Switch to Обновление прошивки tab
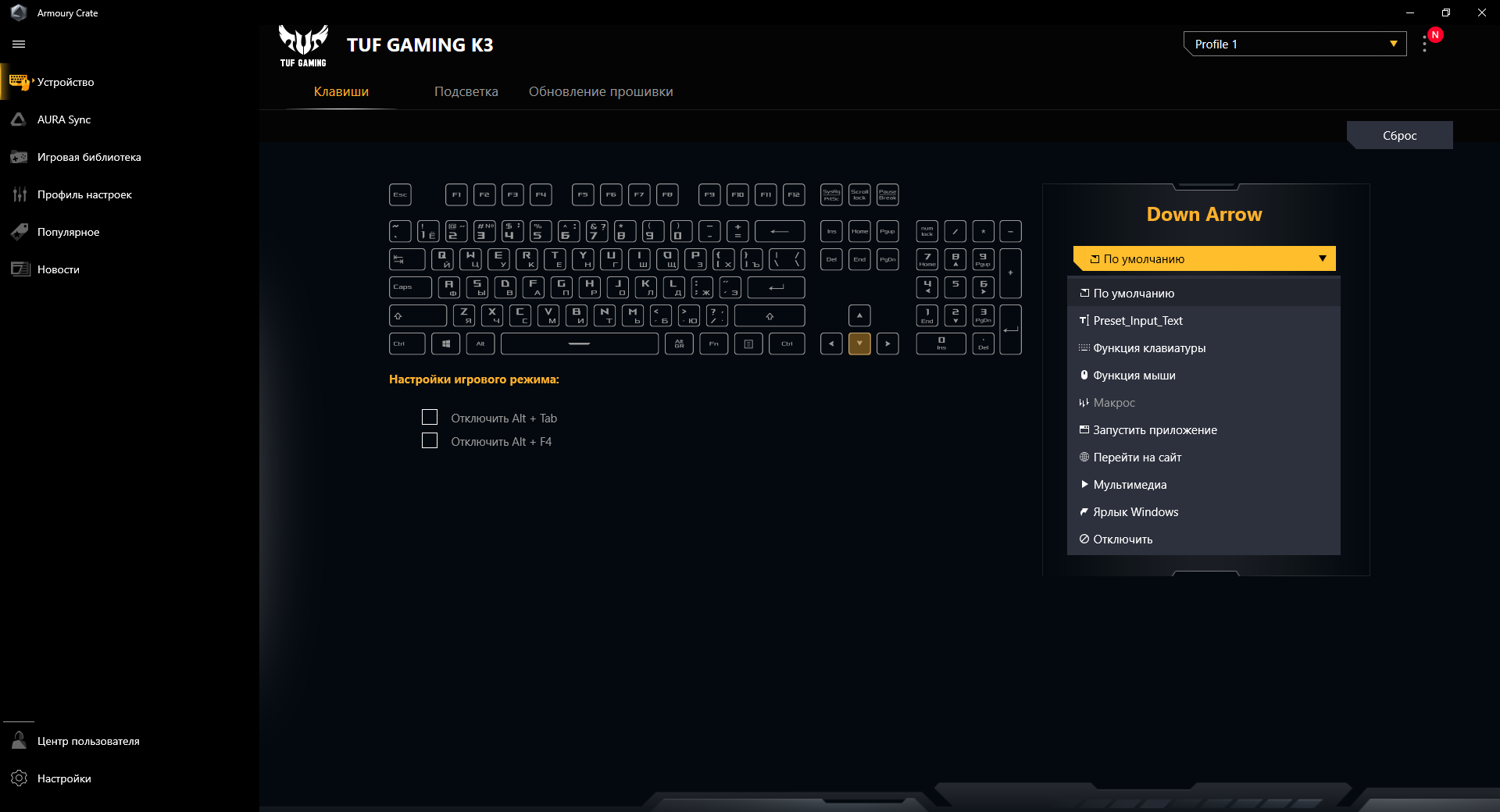The image size is (1500, 812). (x=601, y=91)
